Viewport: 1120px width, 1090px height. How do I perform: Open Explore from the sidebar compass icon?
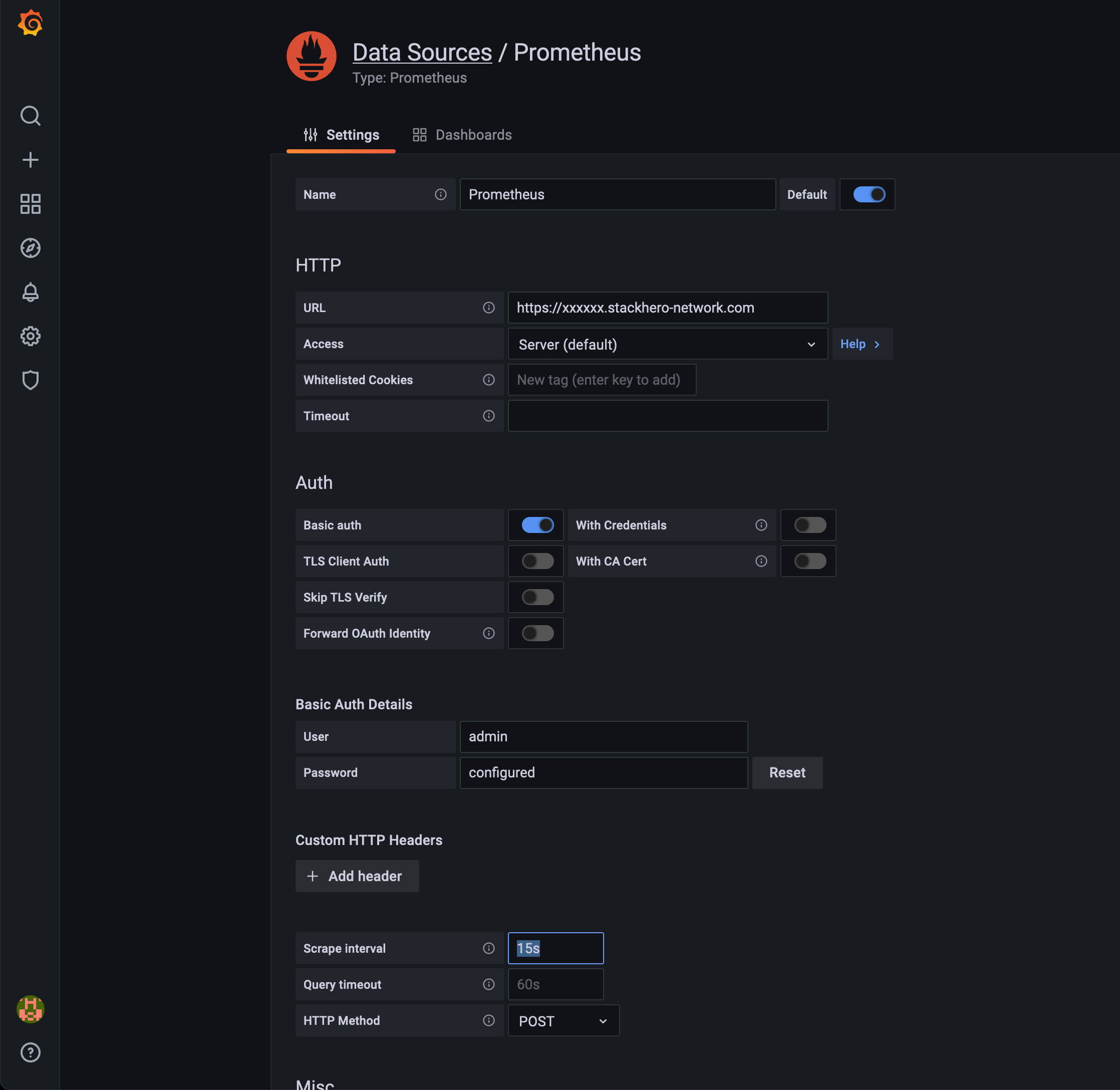[x=31, y=248]
